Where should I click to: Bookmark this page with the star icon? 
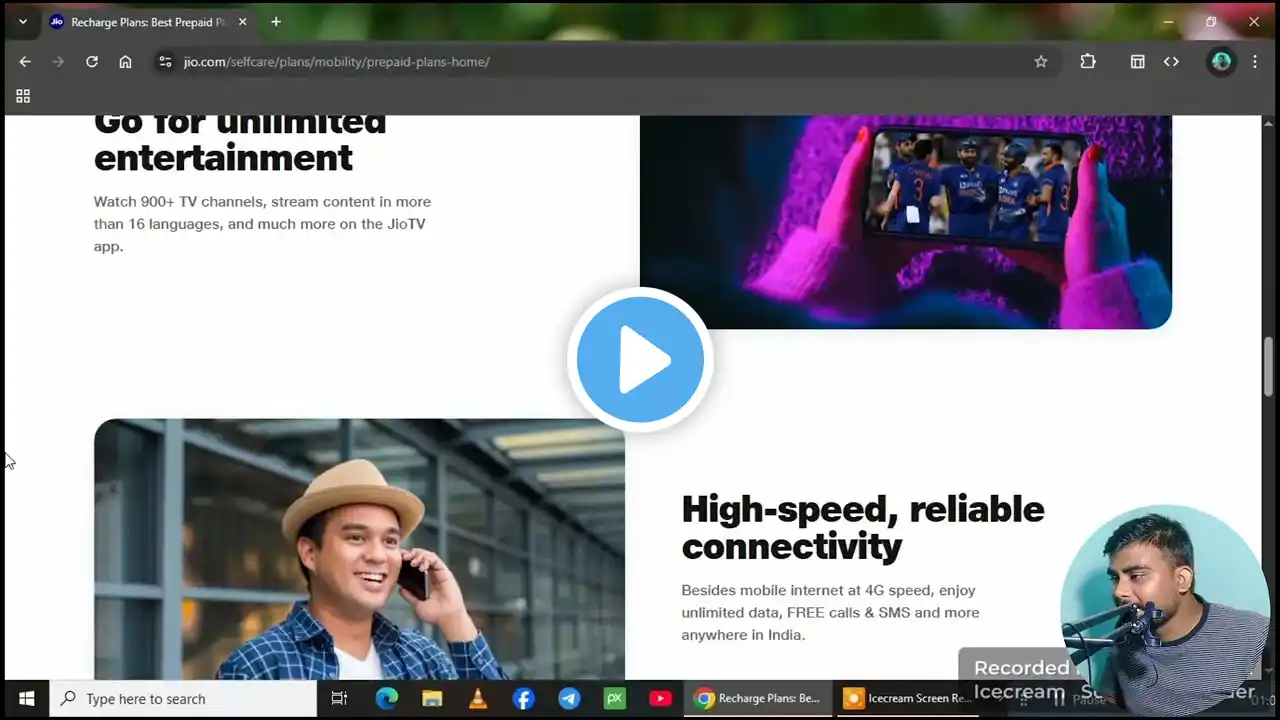coord(1041,62)
